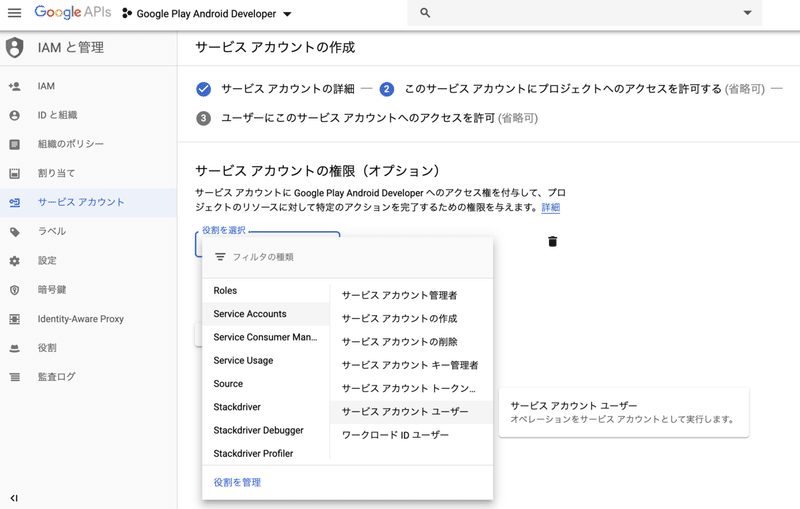Choose the サービス アカウント ユーザー role
This screenshot has width=800, height=509.
pos(411,412)
